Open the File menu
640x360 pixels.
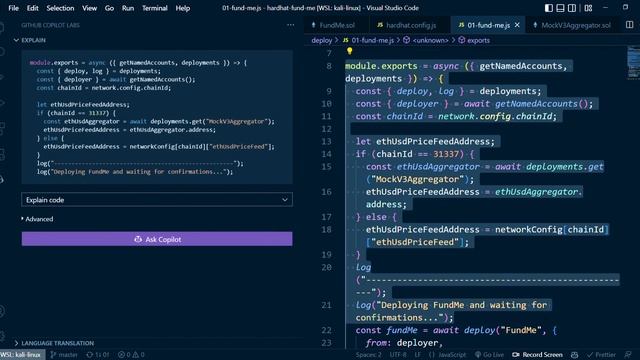13,8
